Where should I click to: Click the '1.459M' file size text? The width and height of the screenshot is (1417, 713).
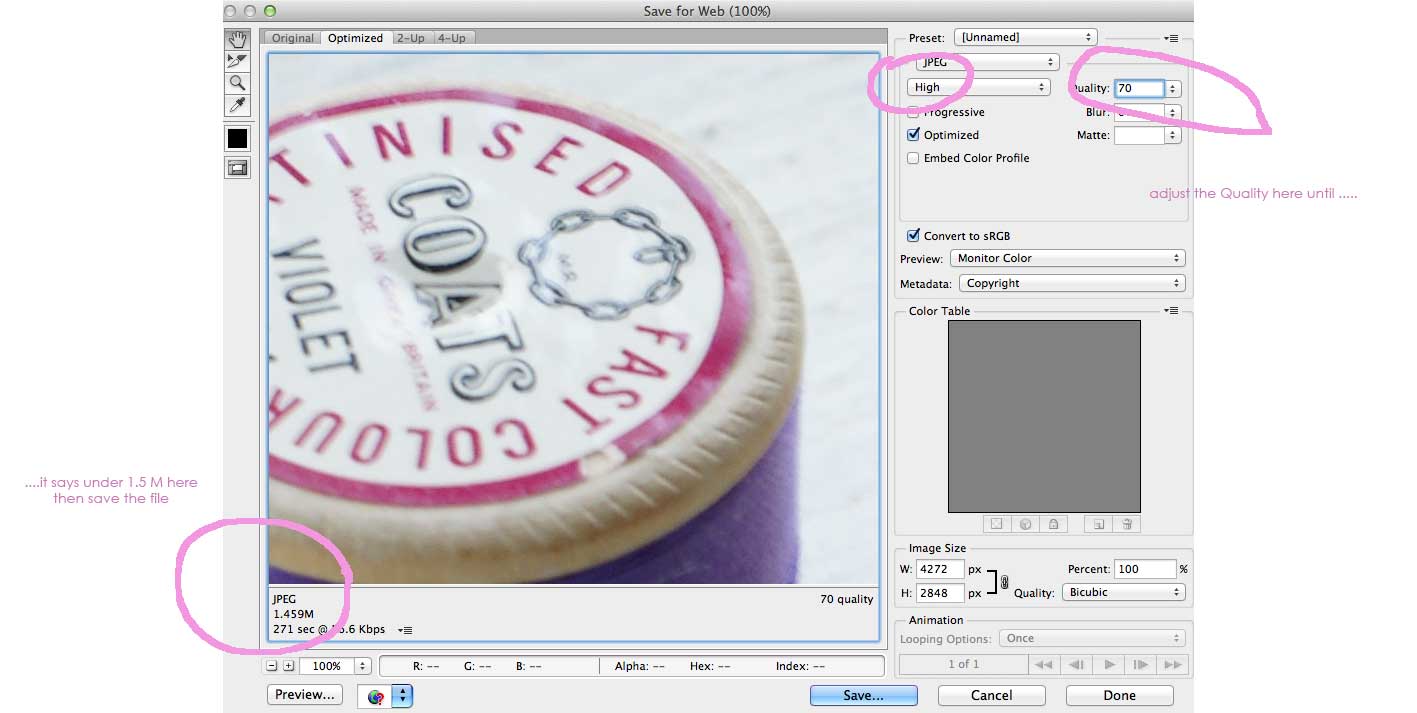point(294,614)
